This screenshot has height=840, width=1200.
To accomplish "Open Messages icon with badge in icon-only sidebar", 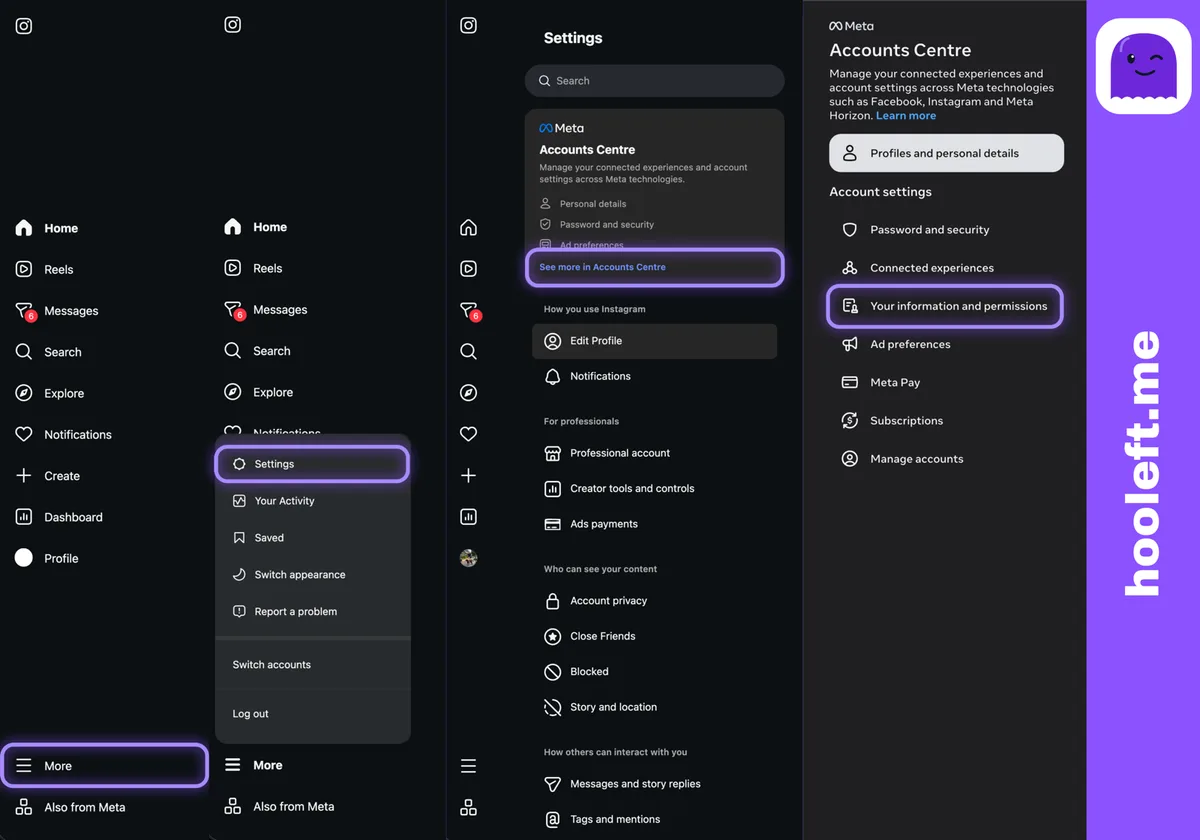I will pos(469,311).
